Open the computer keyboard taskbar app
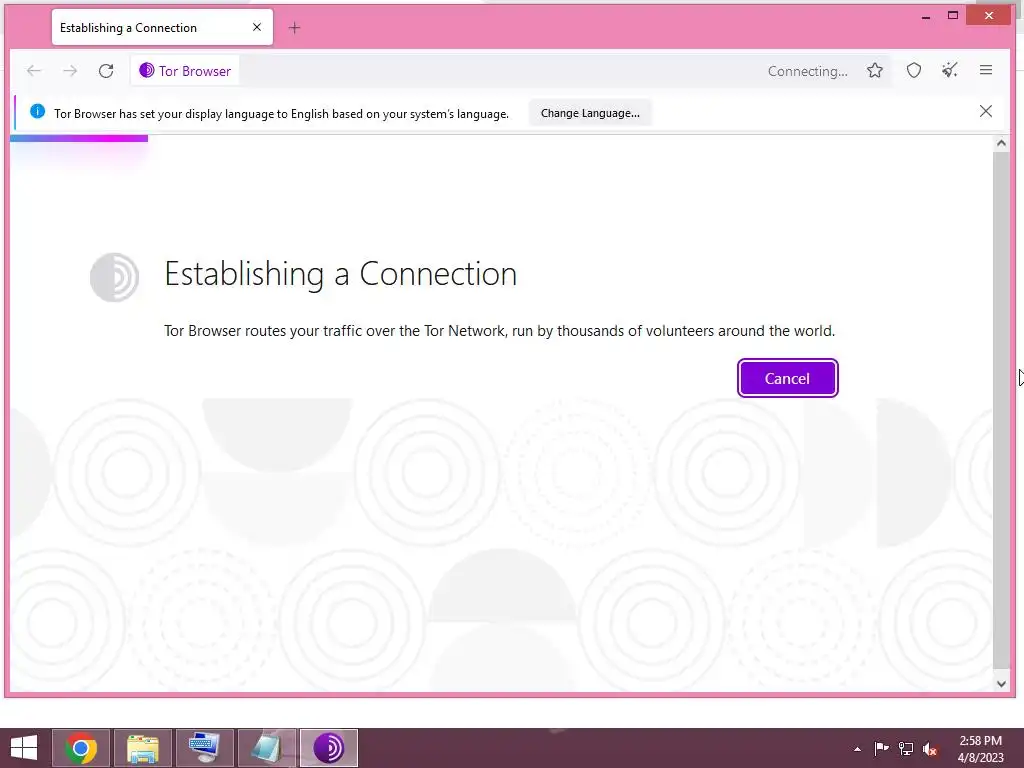 click(204, 748)
